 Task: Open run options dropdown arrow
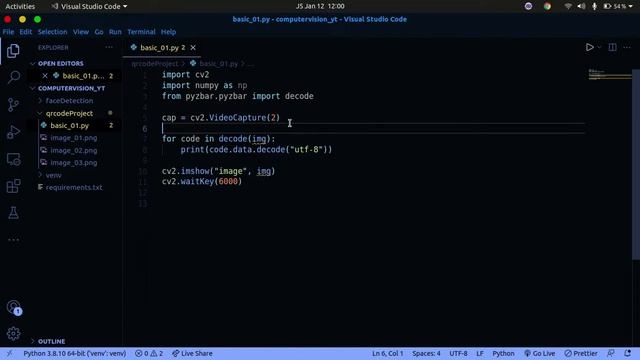(x=599, y=47)
